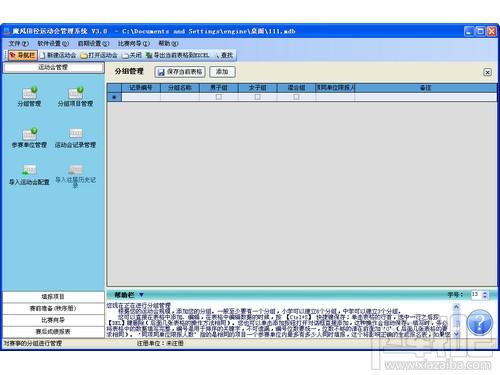The image size is (500, 375).
Task: Click the 打开运动会 folder toolbar item
Action: coord(99,55)
